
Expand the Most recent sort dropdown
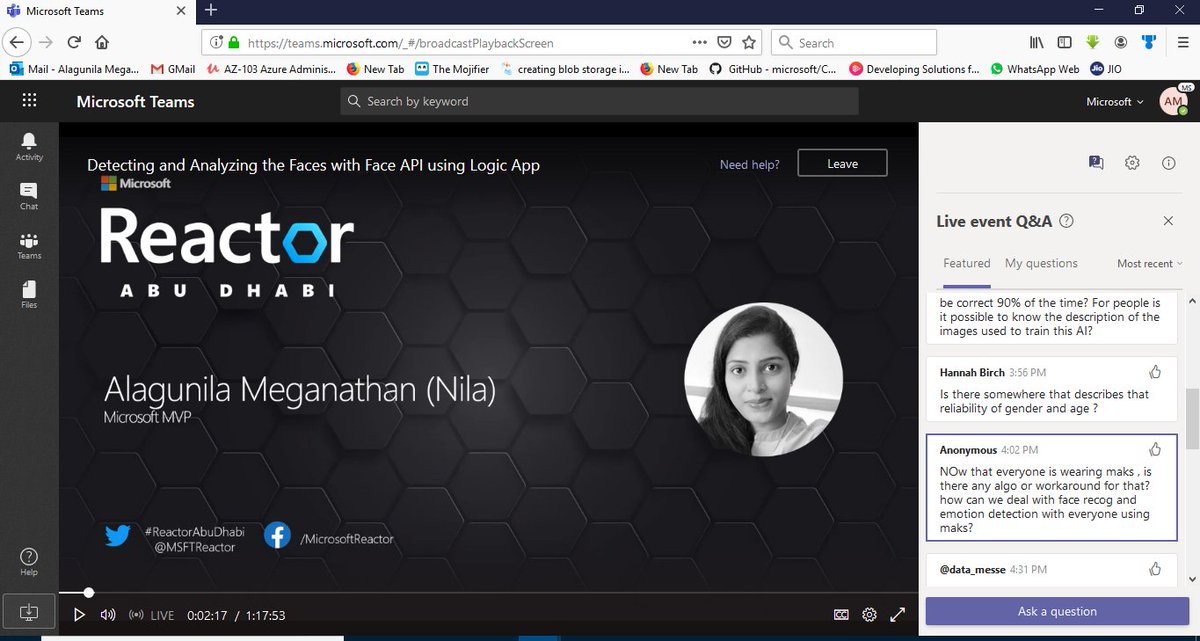(1150, 264)
